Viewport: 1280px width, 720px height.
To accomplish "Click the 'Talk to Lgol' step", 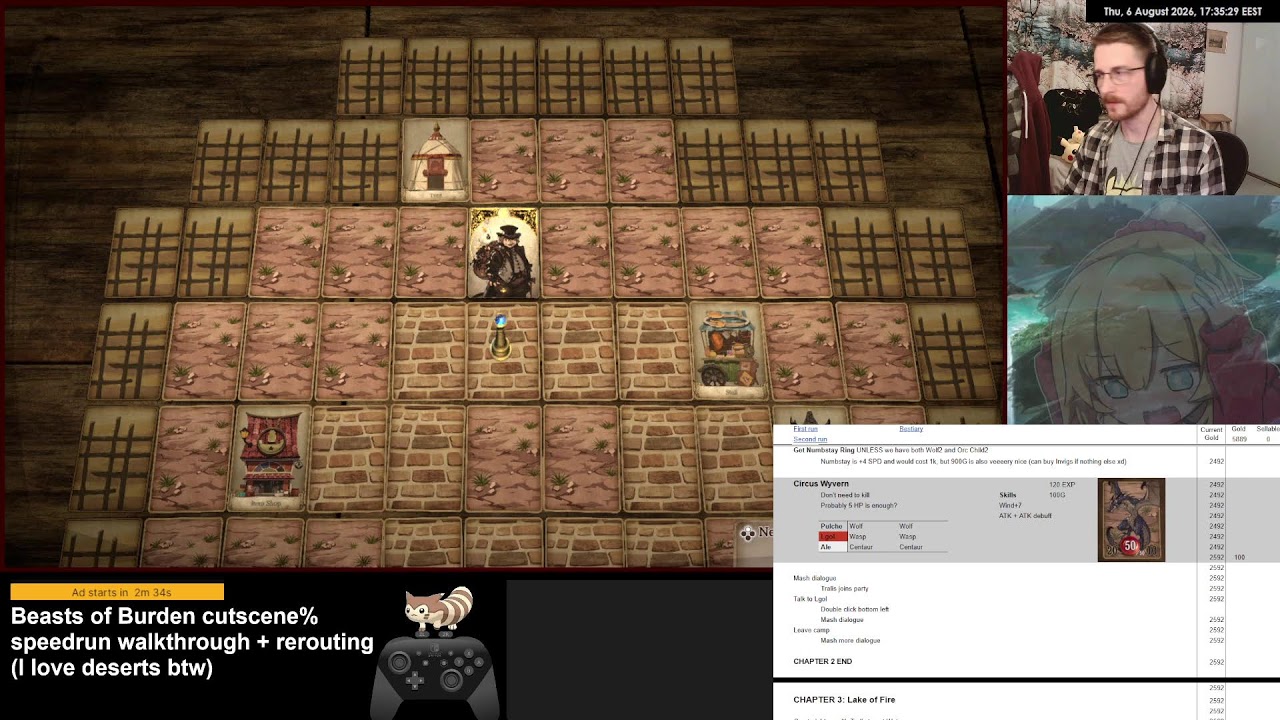I will tap(810, 599).
